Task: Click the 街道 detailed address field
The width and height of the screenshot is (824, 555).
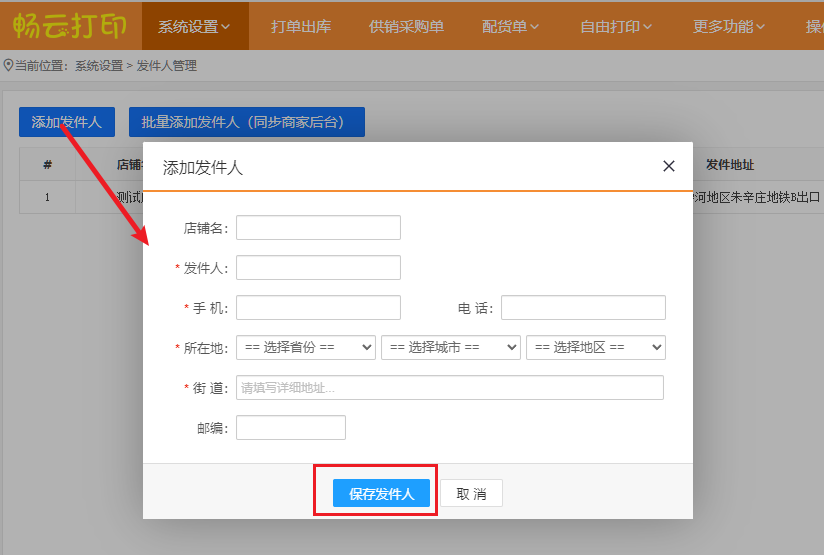Action: tap(450, 388)
